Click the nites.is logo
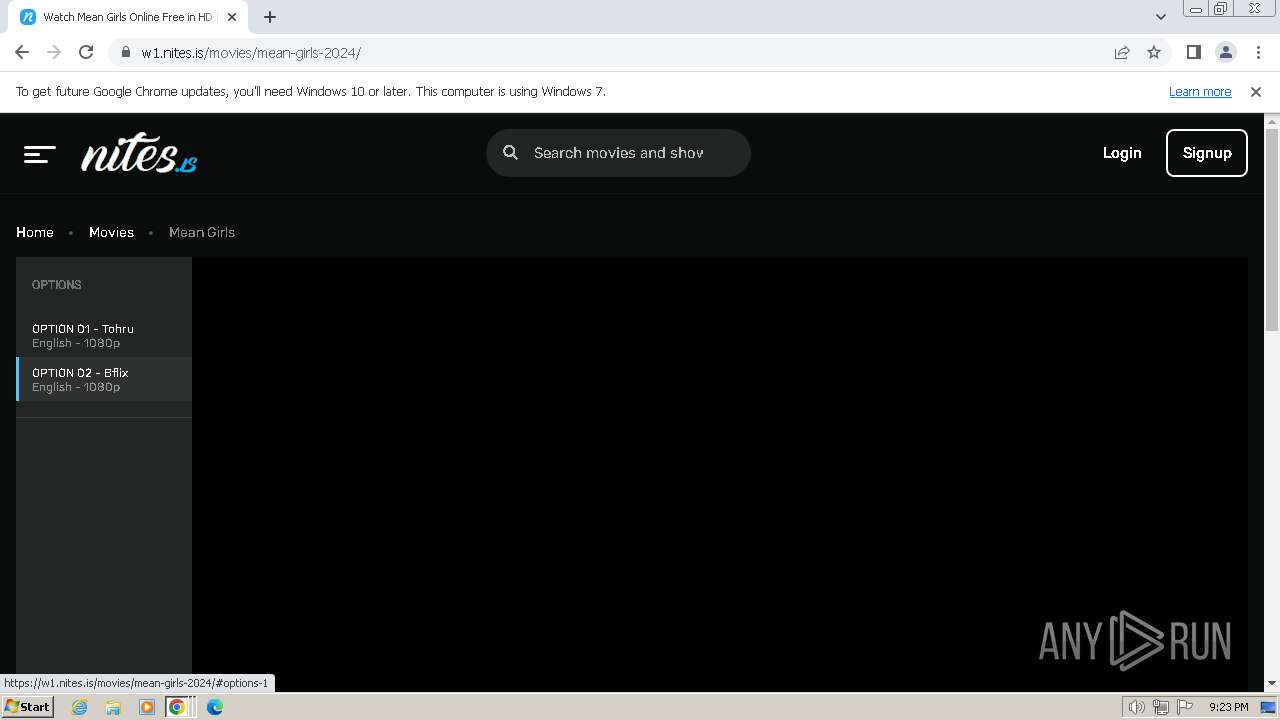Viewport: 1280px width, 720px height. coord(139,153)
